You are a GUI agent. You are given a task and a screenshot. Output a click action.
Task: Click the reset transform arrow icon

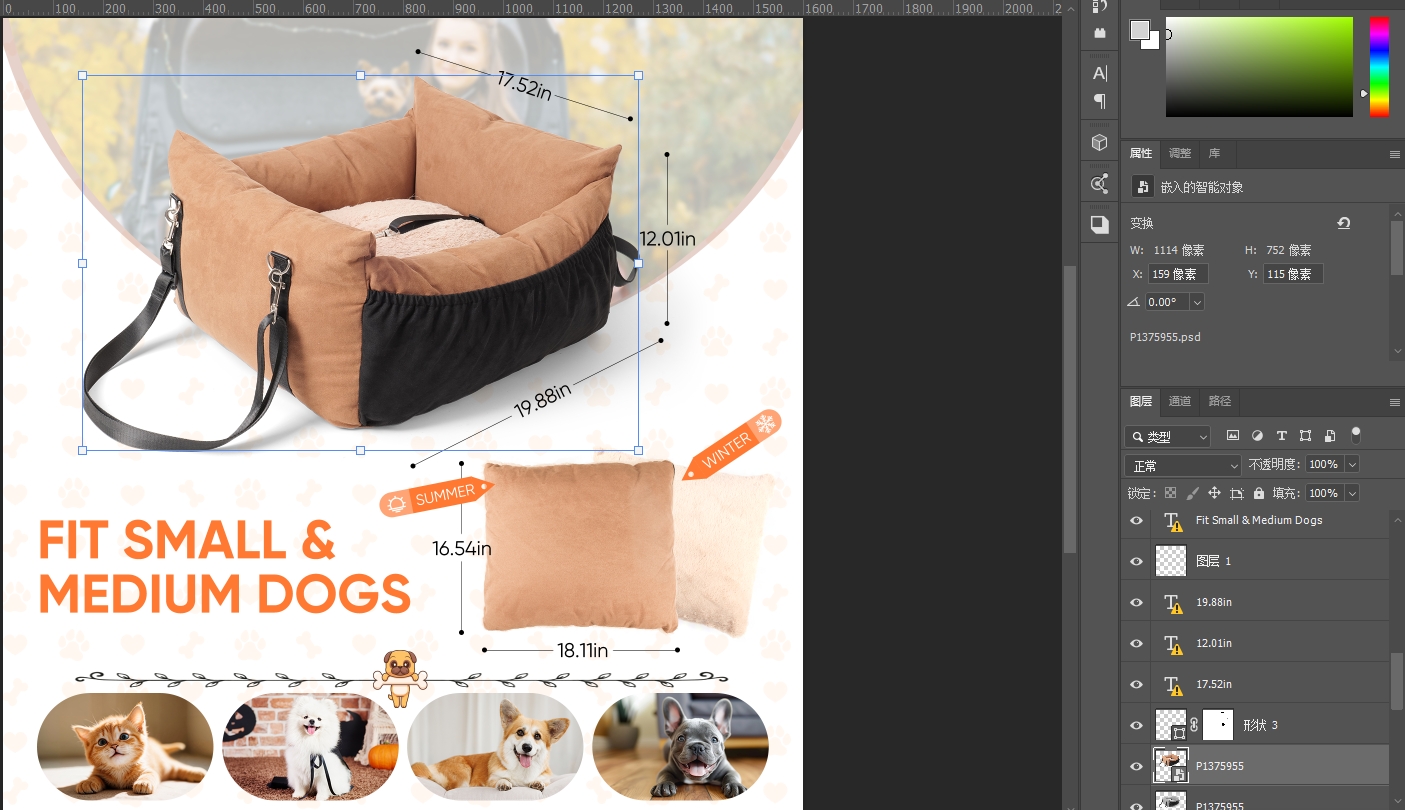(1343, 223)
